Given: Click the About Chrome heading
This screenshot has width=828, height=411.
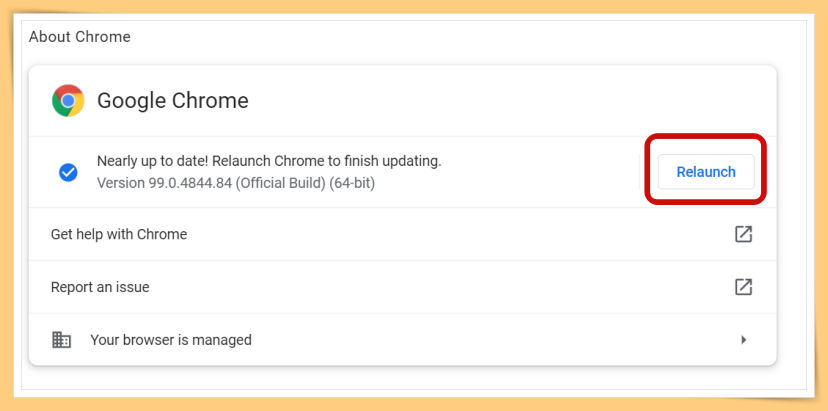Looking at the screenshot, I should (79, 37).
